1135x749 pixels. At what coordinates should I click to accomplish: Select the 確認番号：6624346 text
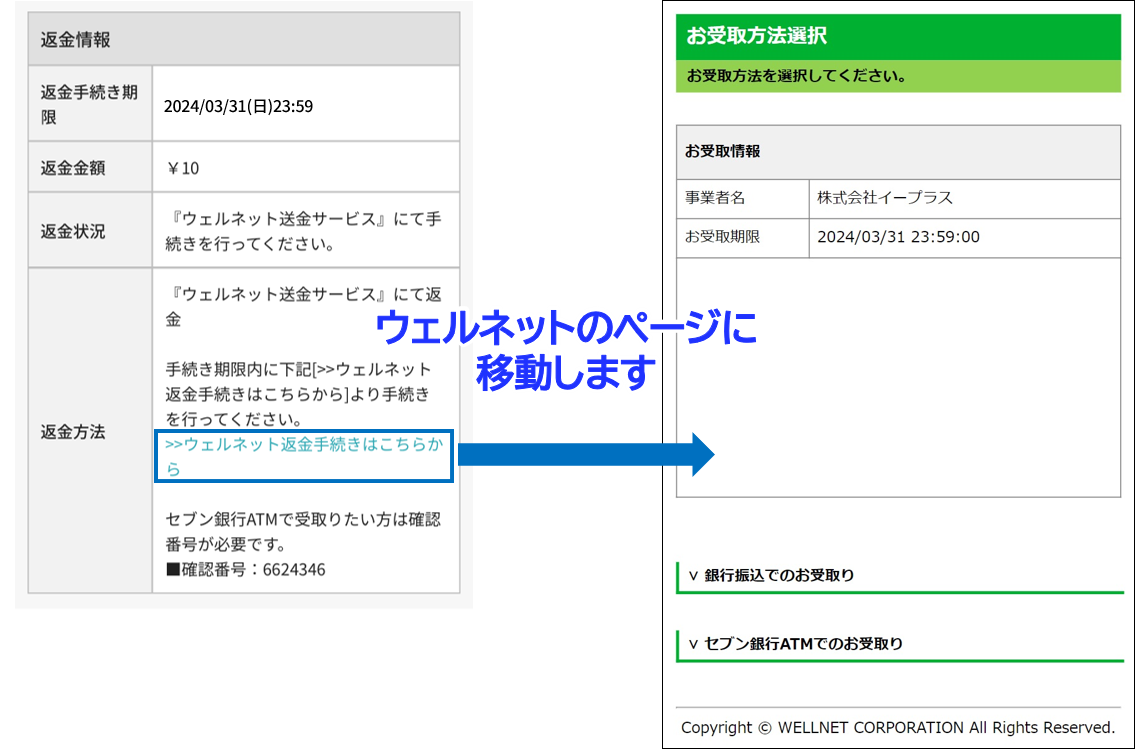(x=245, y=570)
